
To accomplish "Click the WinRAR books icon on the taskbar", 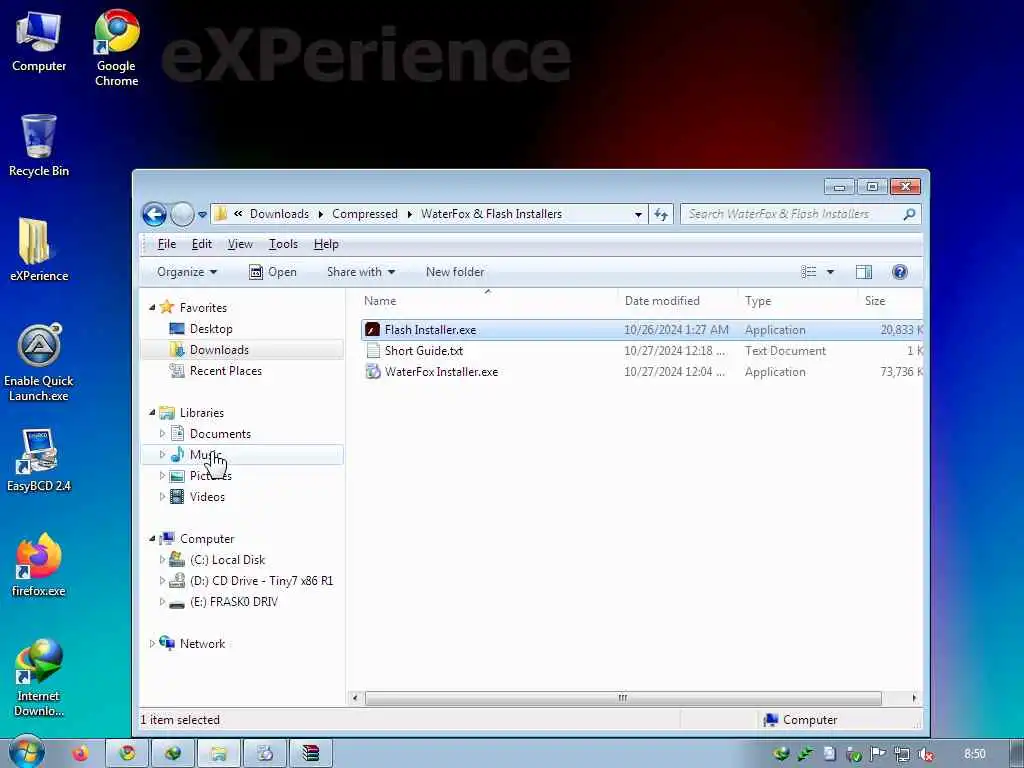I will (311, 754).
